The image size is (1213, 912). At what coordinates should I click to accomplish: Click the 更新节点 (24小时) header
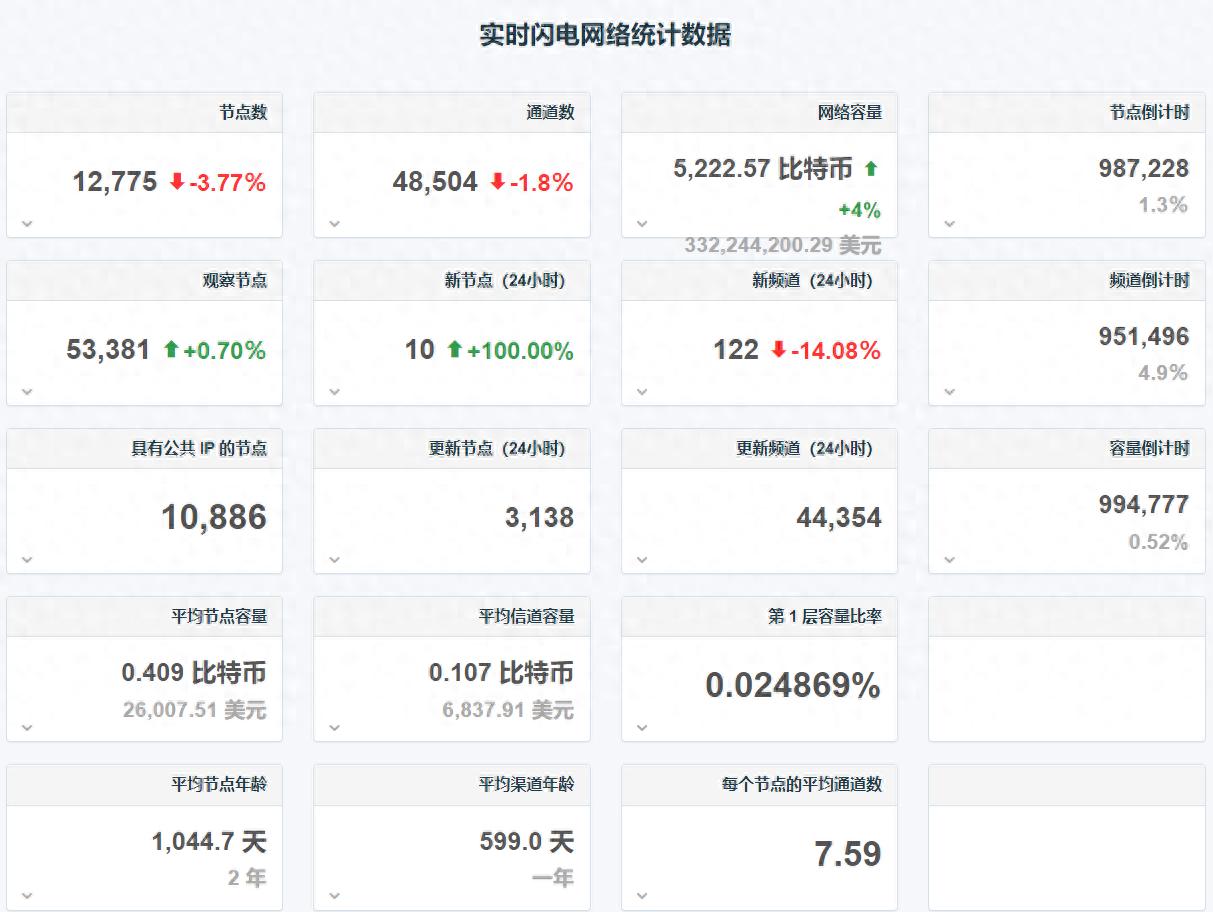pyautogui.click(x=452, y=449)
